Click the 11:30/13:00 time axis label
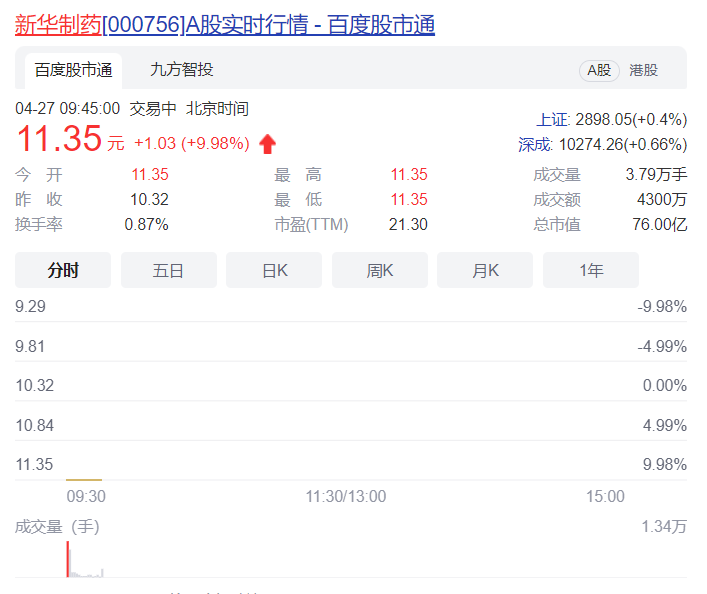The height and width of the screenshot is (594, 707). 346,497
